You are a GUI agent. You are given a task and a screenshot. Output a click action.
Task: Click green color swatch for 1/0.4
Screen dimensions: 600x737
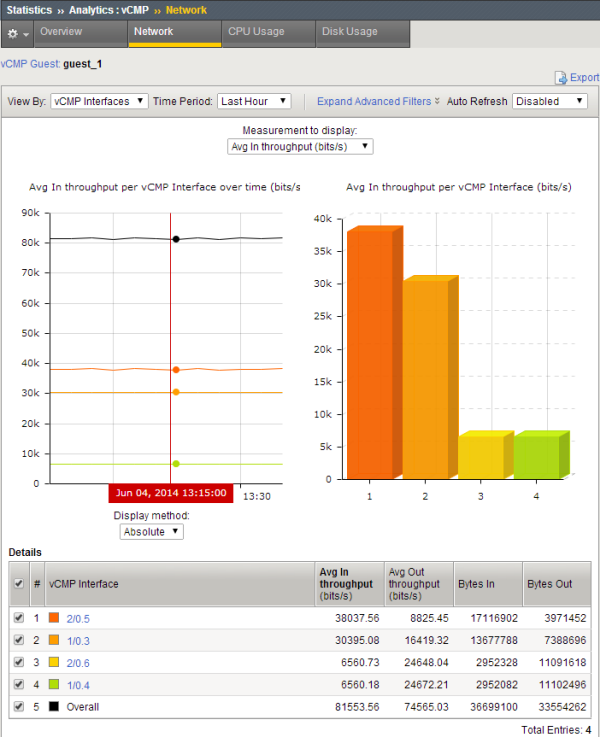tap(54, 684)
